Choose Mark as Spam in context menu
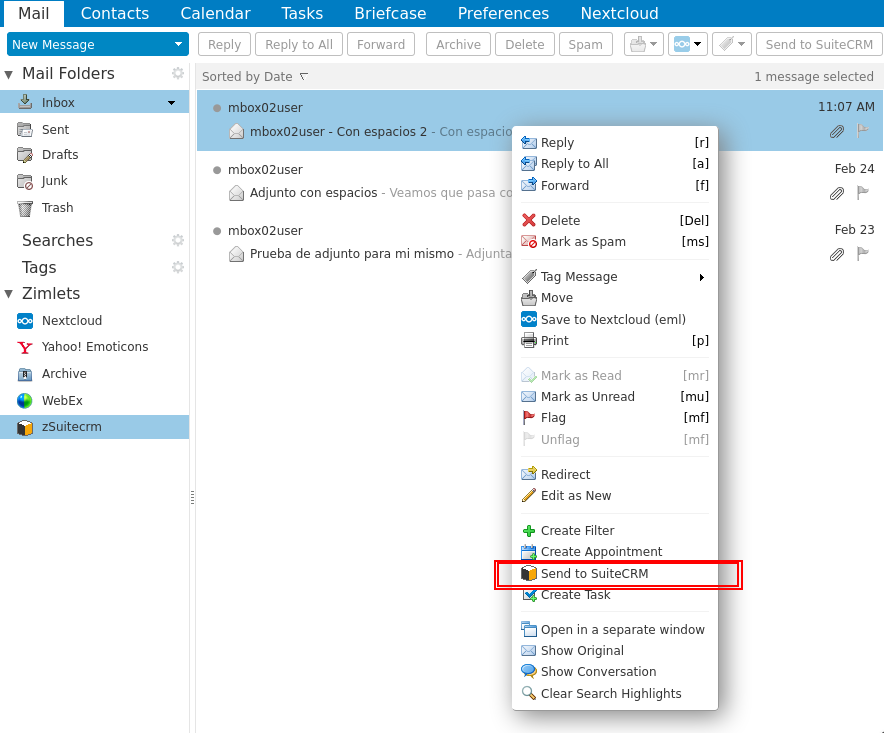The image size is (884, 733). pos(615,242)
